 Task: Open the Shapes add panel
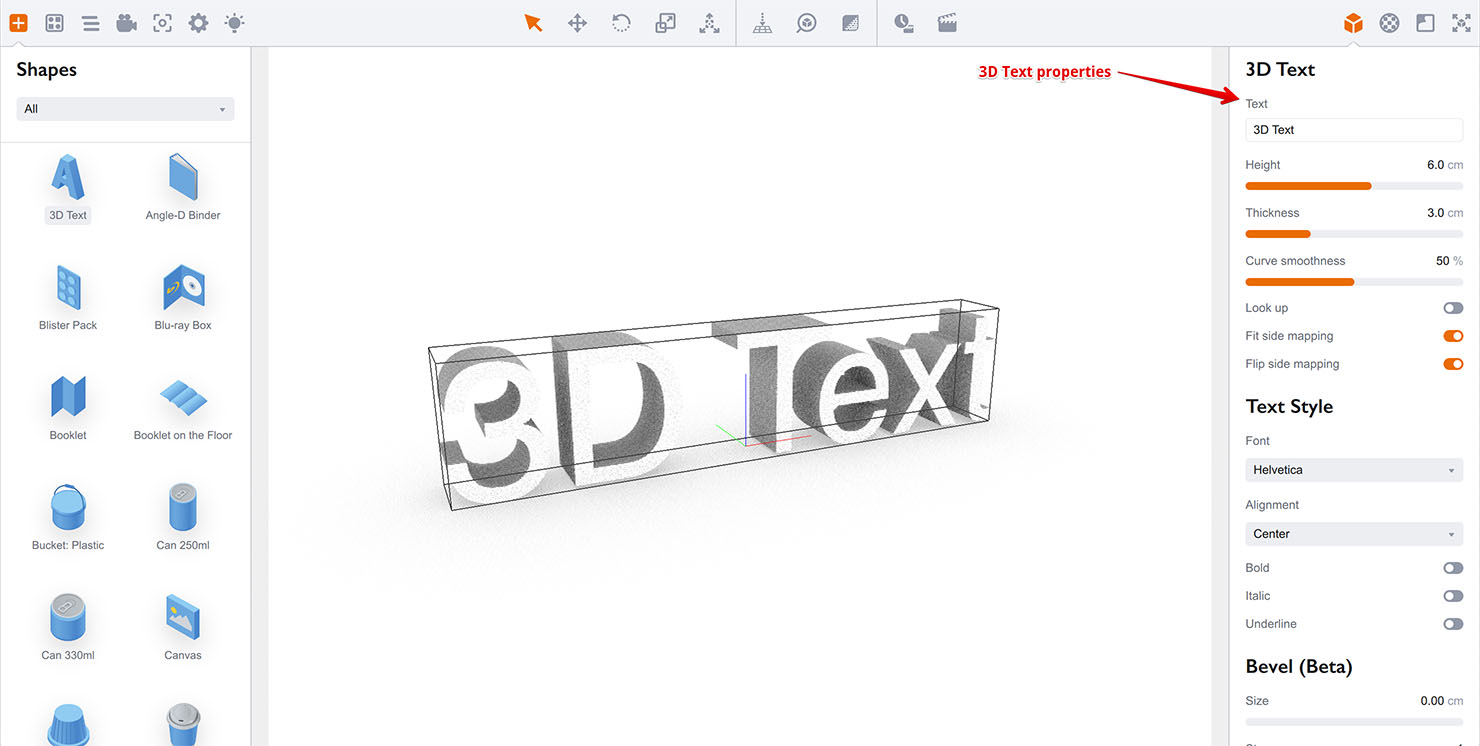click(18, 22)
